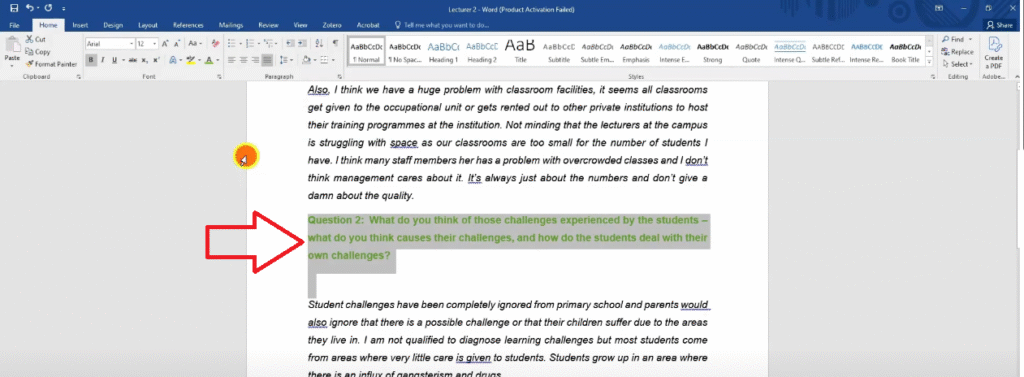Screen dimensions: 1024x377
Task: Apply the Title style
Action: 520,52
